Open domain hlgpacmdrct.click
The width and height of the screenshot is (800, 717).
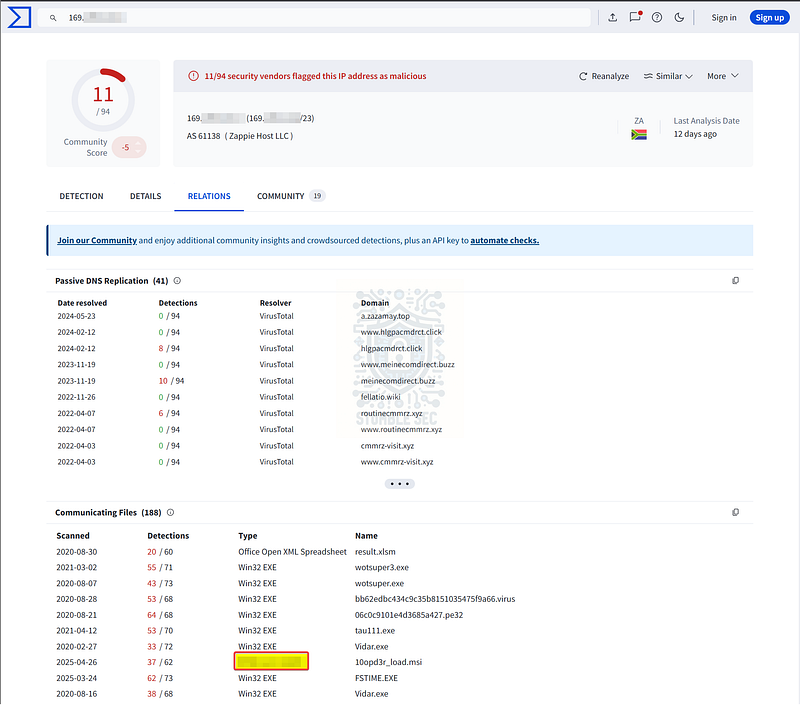click(391, 349)
